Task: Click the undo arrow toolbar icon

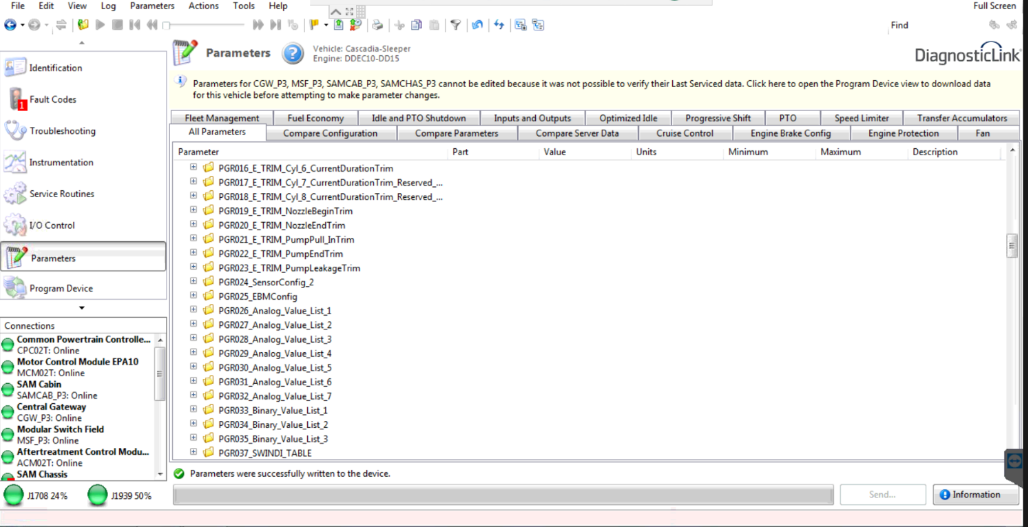Action: tap(477, 25)
